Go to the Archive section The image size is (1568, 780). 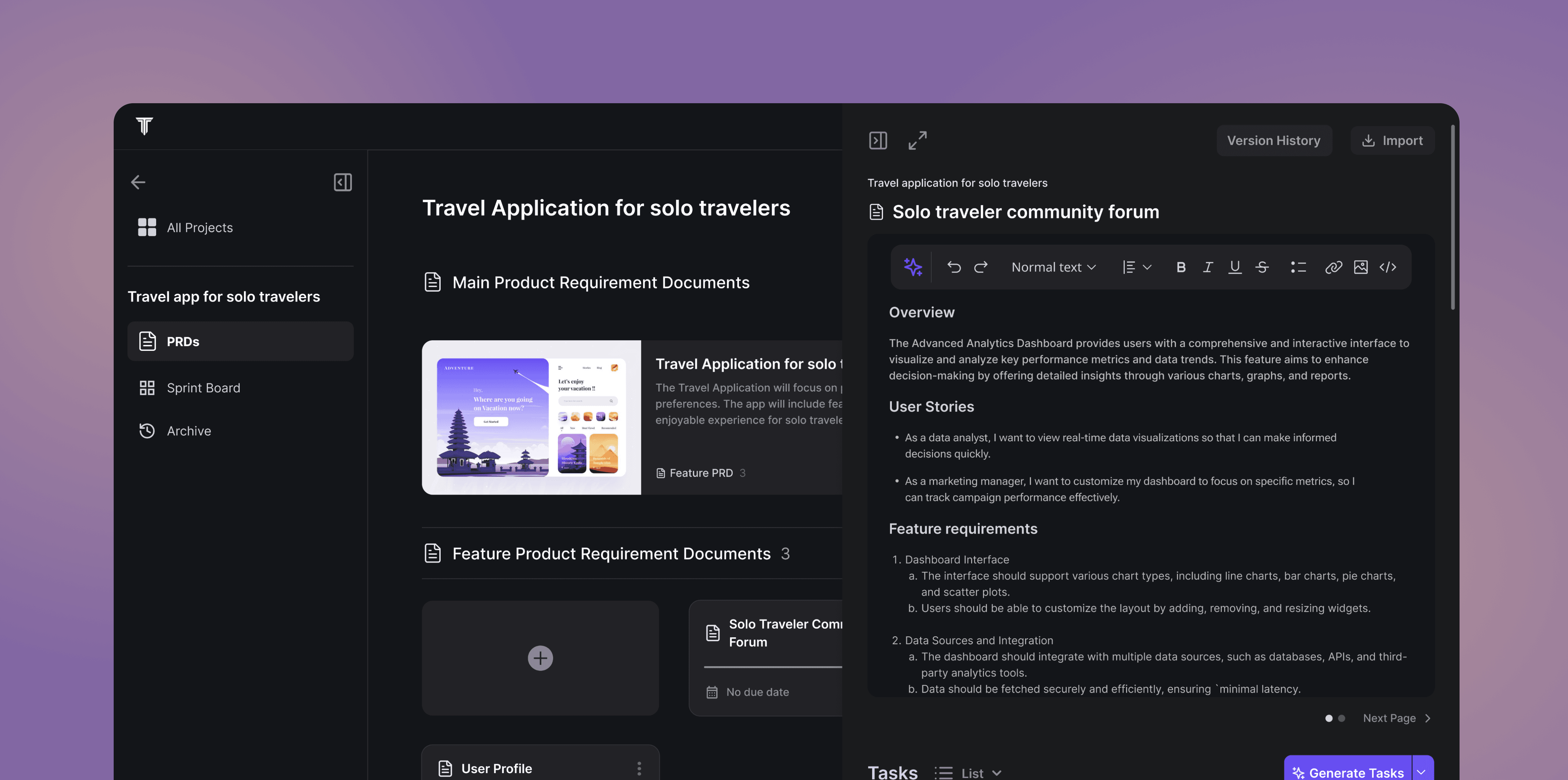pyautogui.click(x=189, y=431)
